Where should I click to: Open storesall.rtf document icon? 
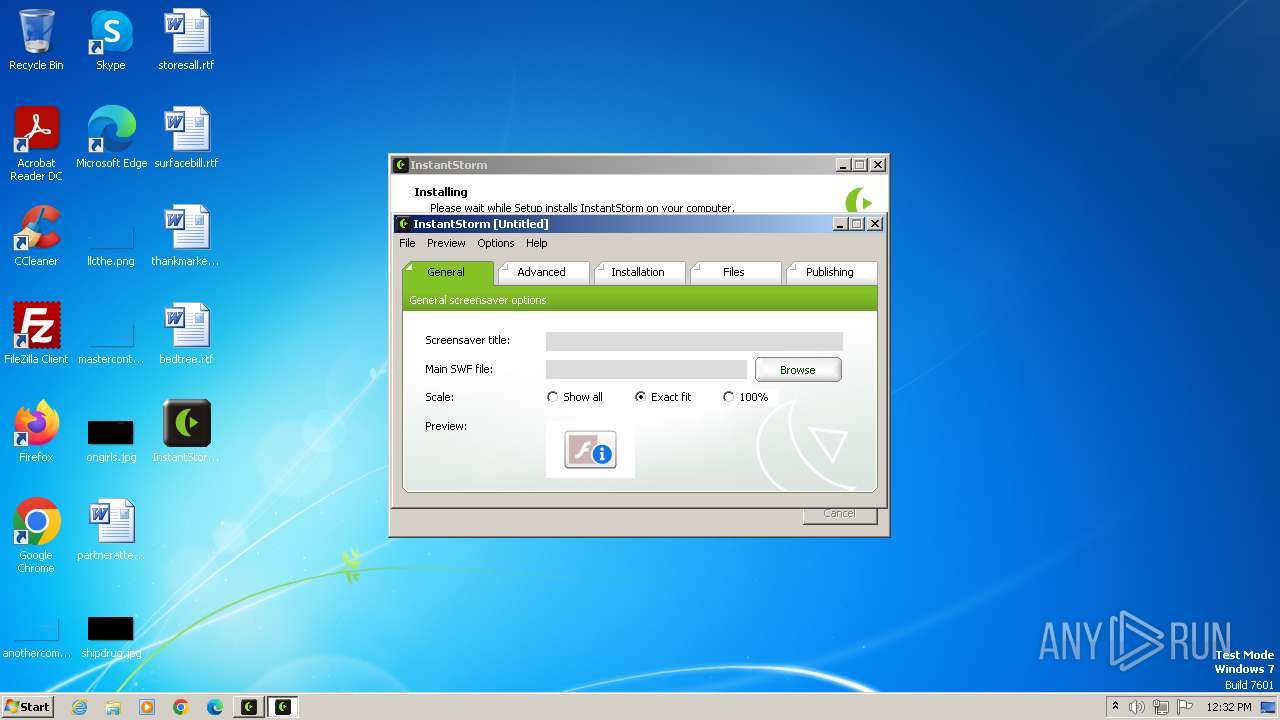[186, 40]
